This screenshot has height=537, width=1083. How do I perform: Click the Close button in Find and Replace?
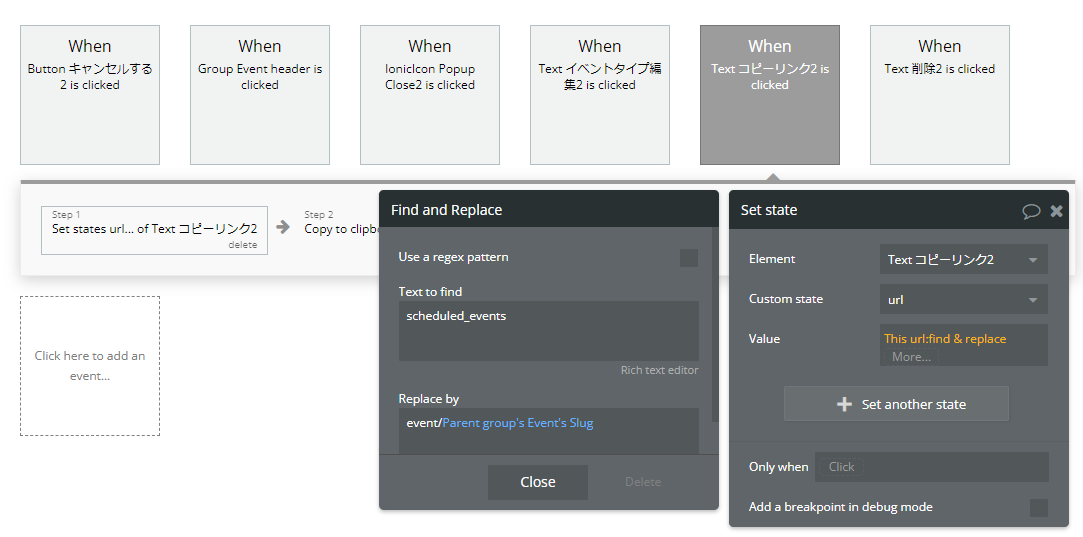tap(537, 482)
